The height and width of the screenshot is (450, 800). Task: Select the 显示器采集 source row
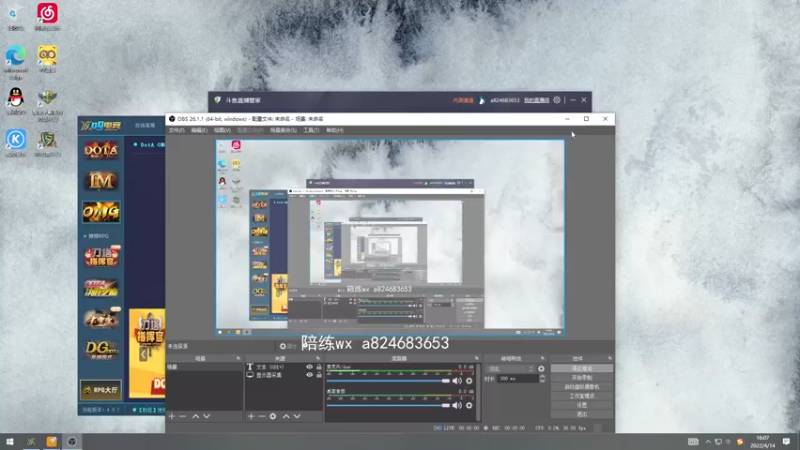(284, 375)
